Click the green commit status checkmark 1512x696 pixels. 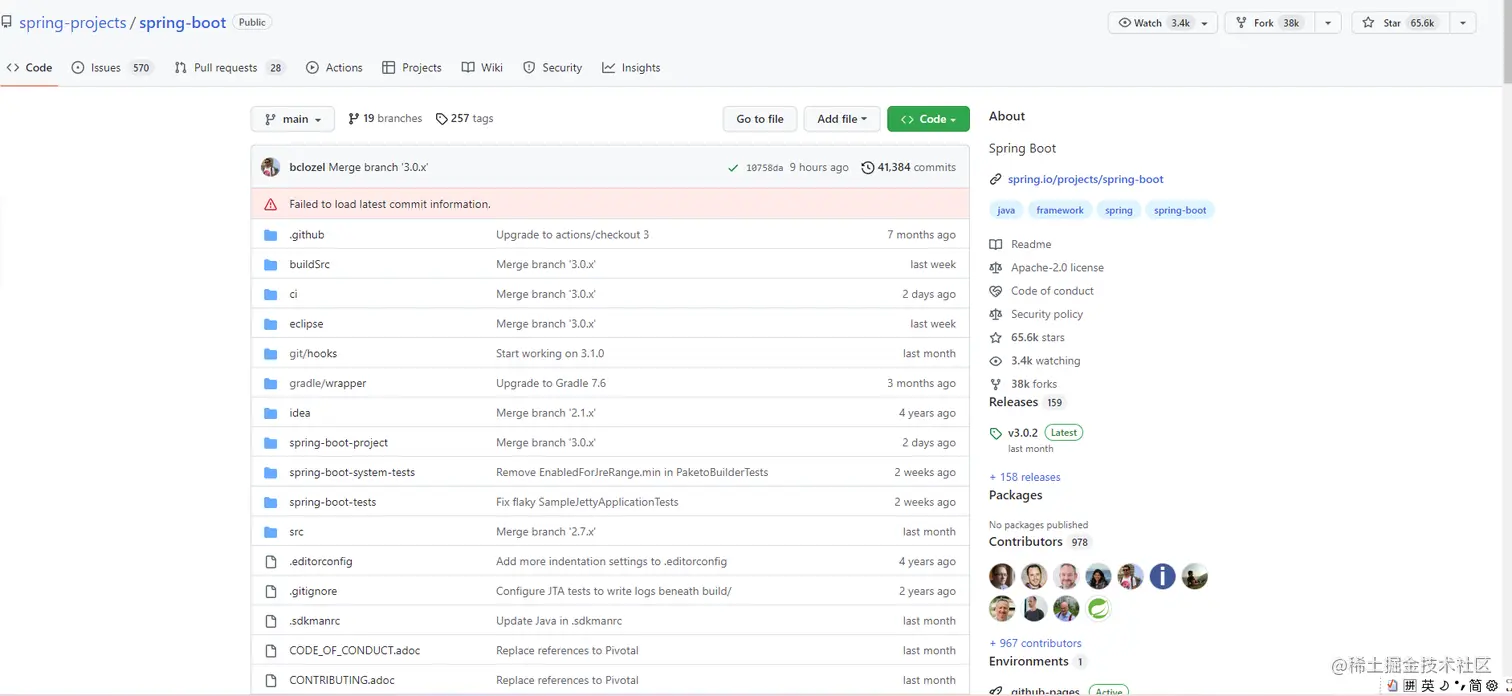733,168
